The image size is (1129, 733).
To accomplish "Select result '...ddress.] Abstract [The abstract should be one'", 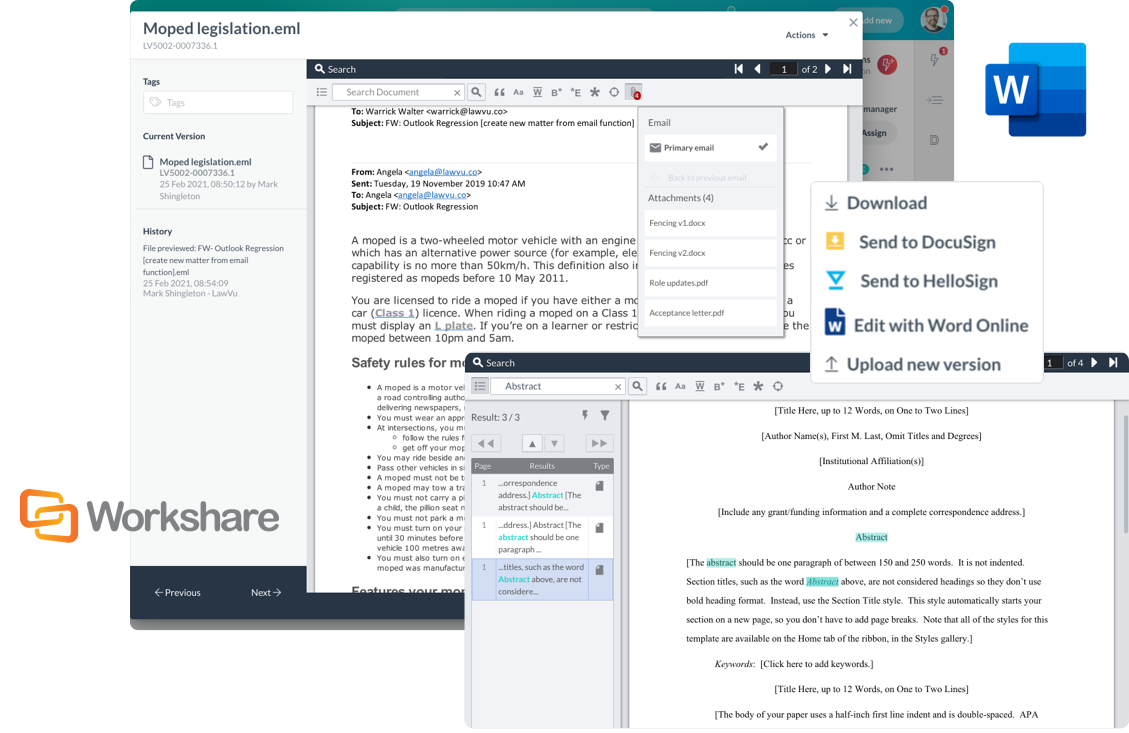I will (x=542, y=537).
